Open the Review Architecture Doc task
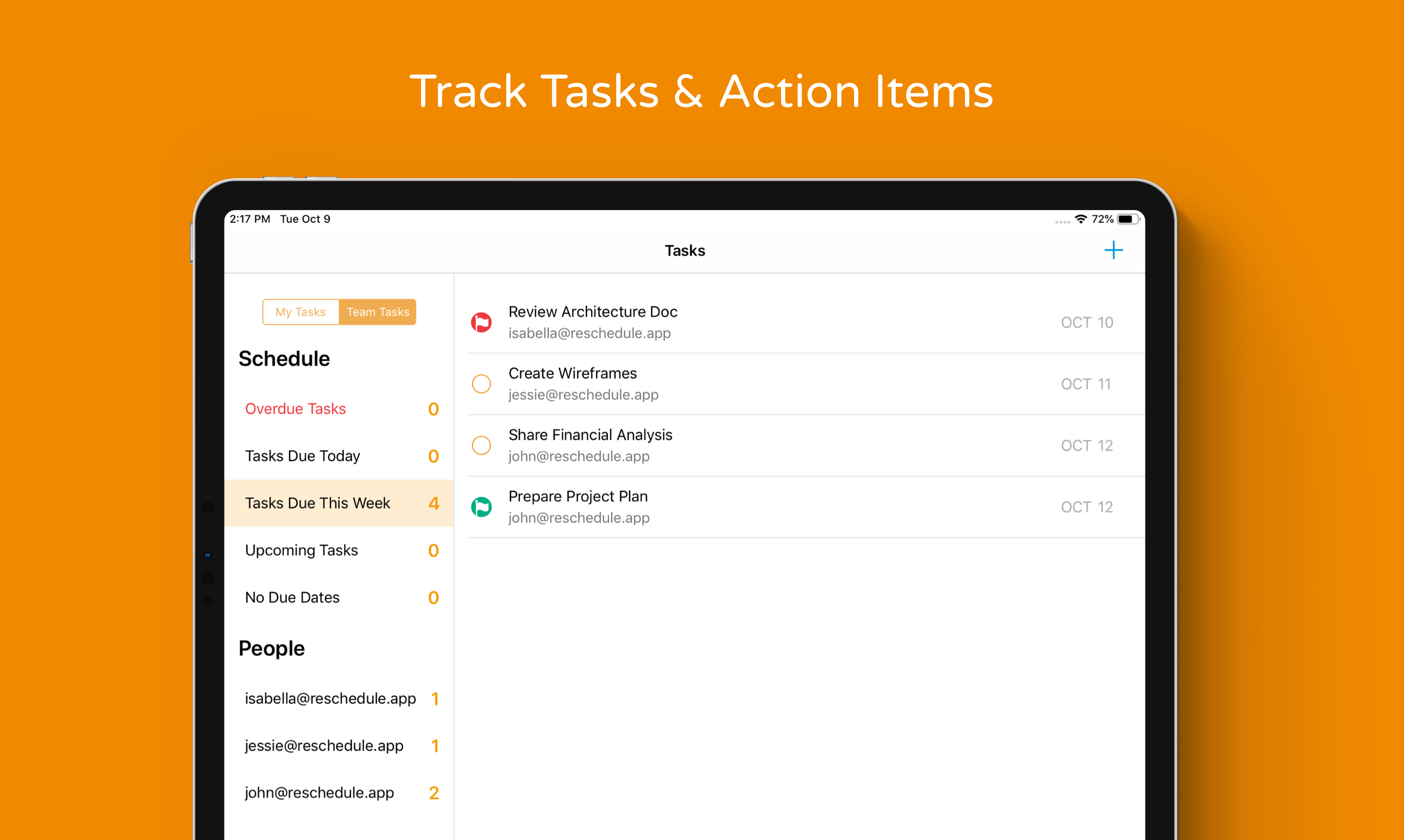 (x=593, y=312)
